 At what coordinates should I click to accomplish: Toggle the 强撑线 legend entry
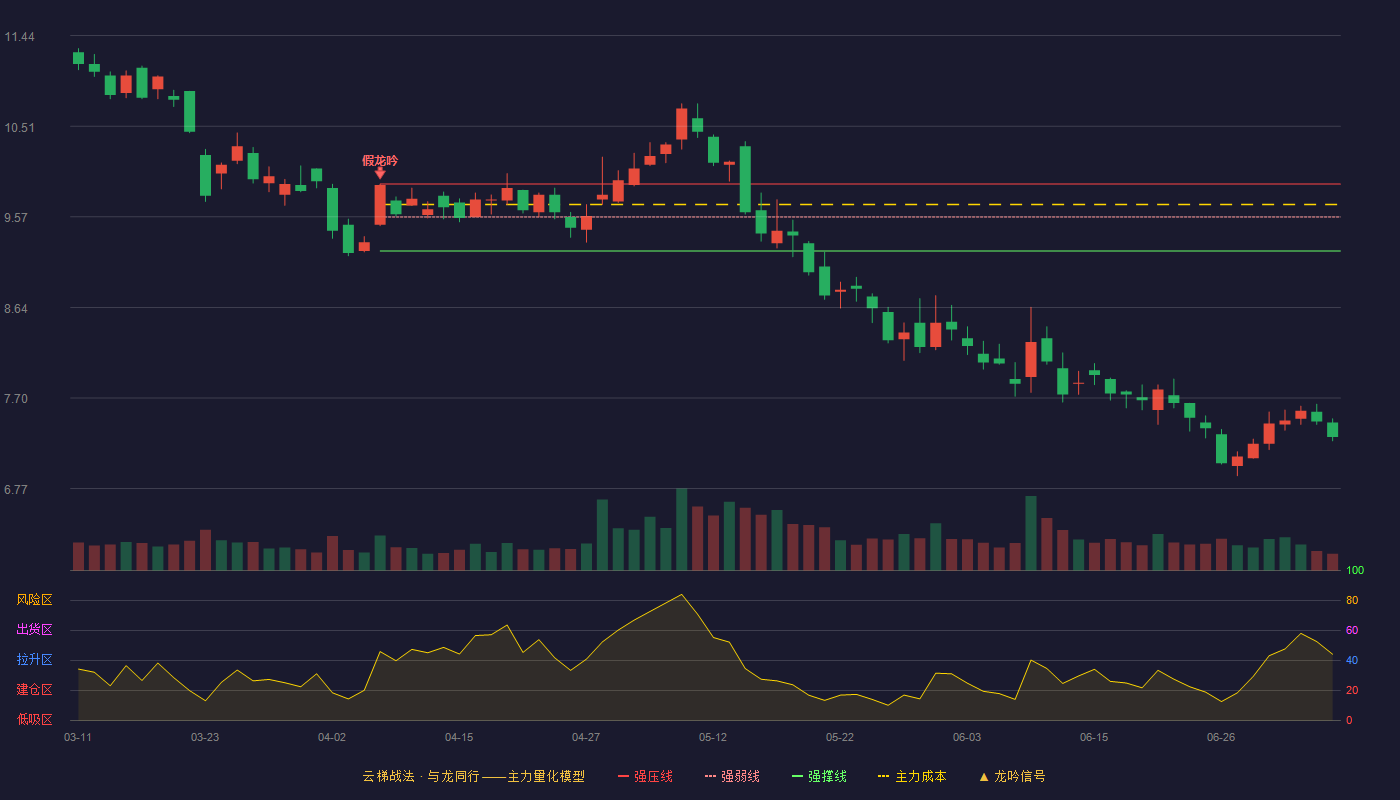(x=819, y=776)
